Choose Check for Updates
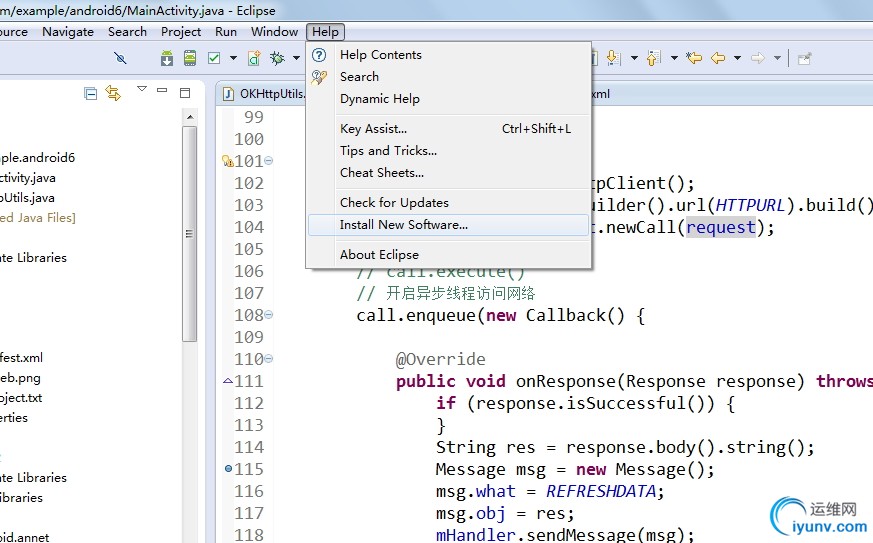Image resolution: width=873 pixels, height=543 pixels. (x=449, y=202)
